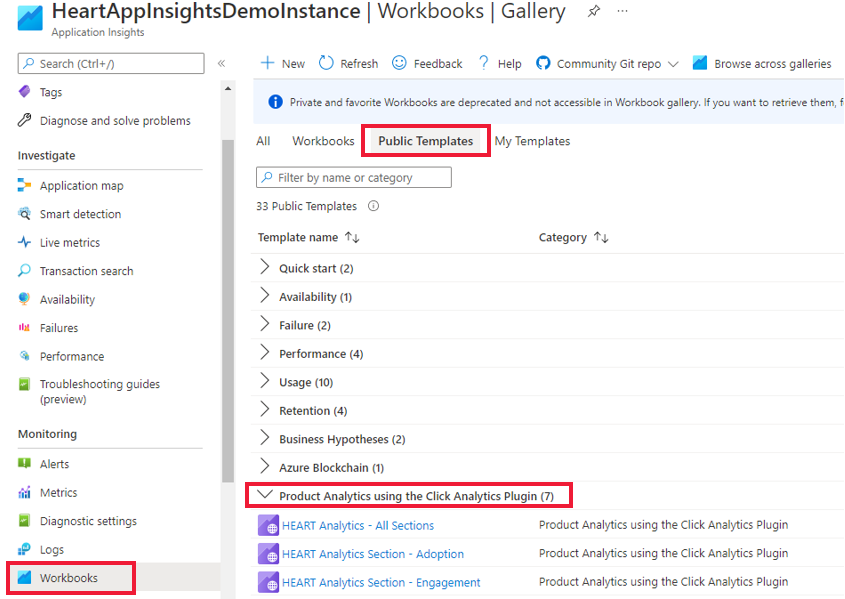Click the Community Git repo GitHub icon
Viewport: 845px width, 599px height.
(x=543, y=63)
